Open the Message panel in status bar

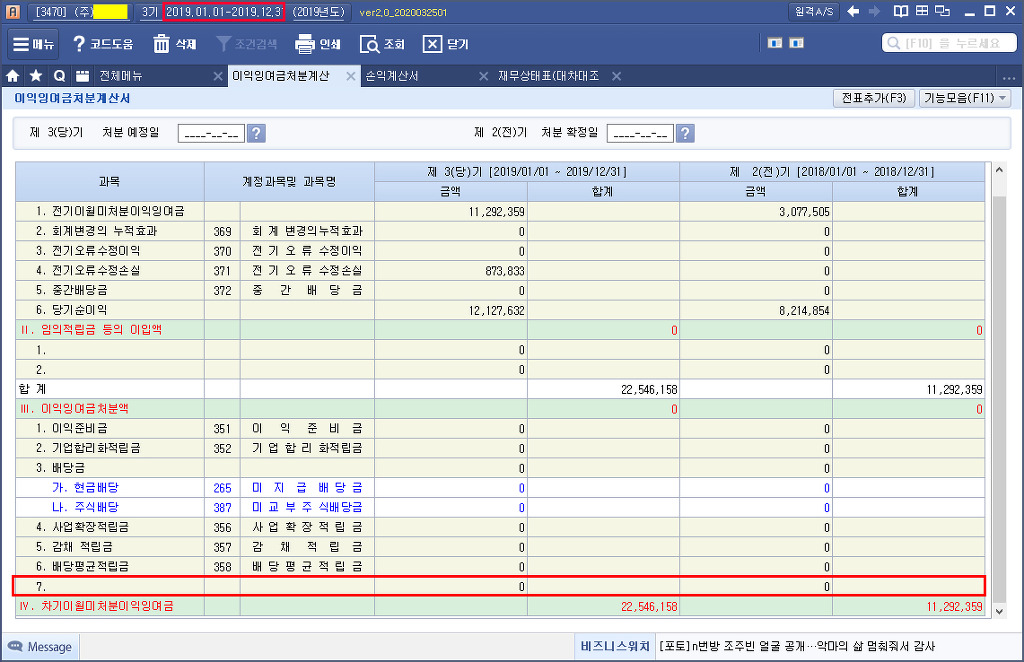(40, 647)
